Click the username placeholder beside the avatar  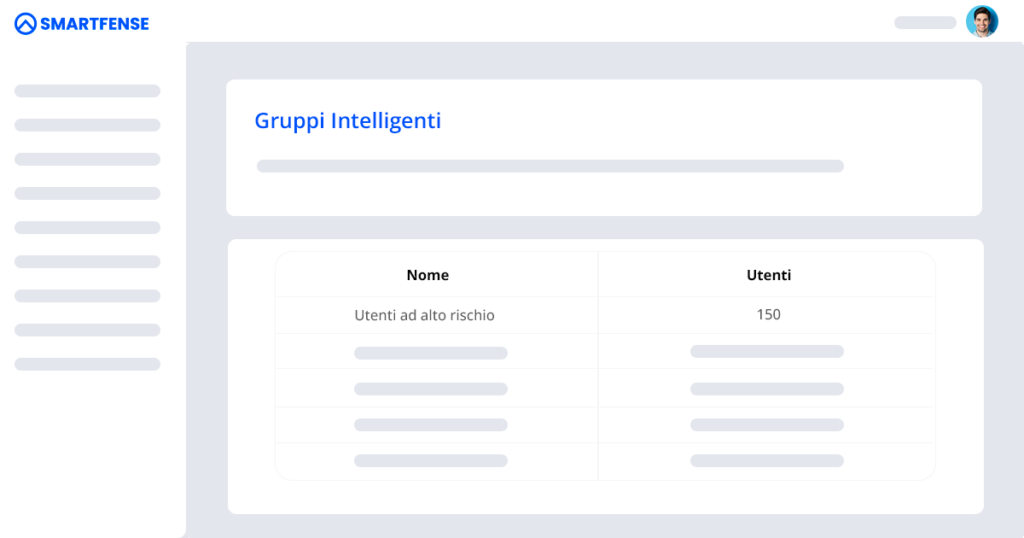tap(925, 23)
